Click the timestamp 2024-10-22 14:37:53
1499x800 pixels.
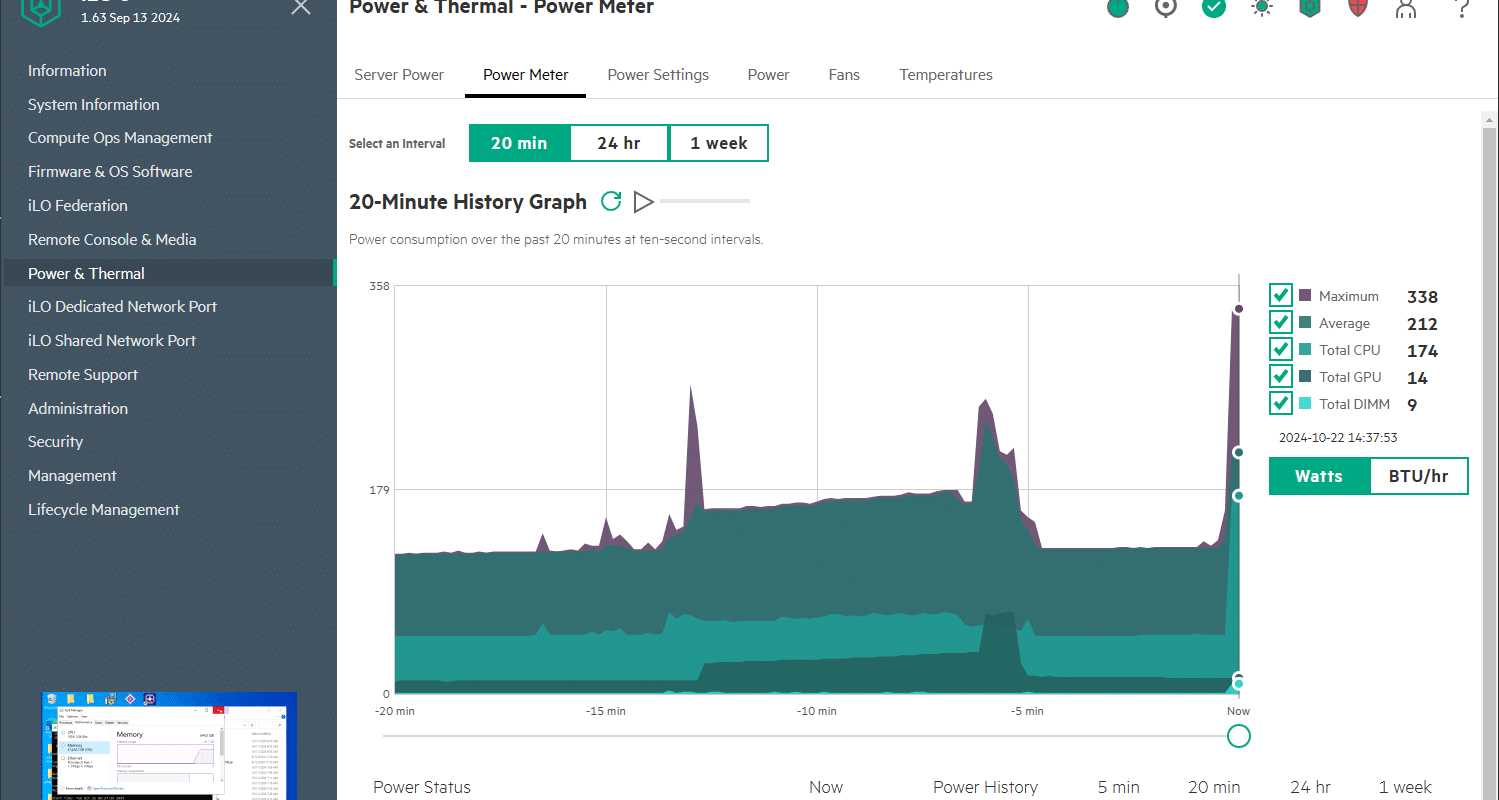point(1338,437)
